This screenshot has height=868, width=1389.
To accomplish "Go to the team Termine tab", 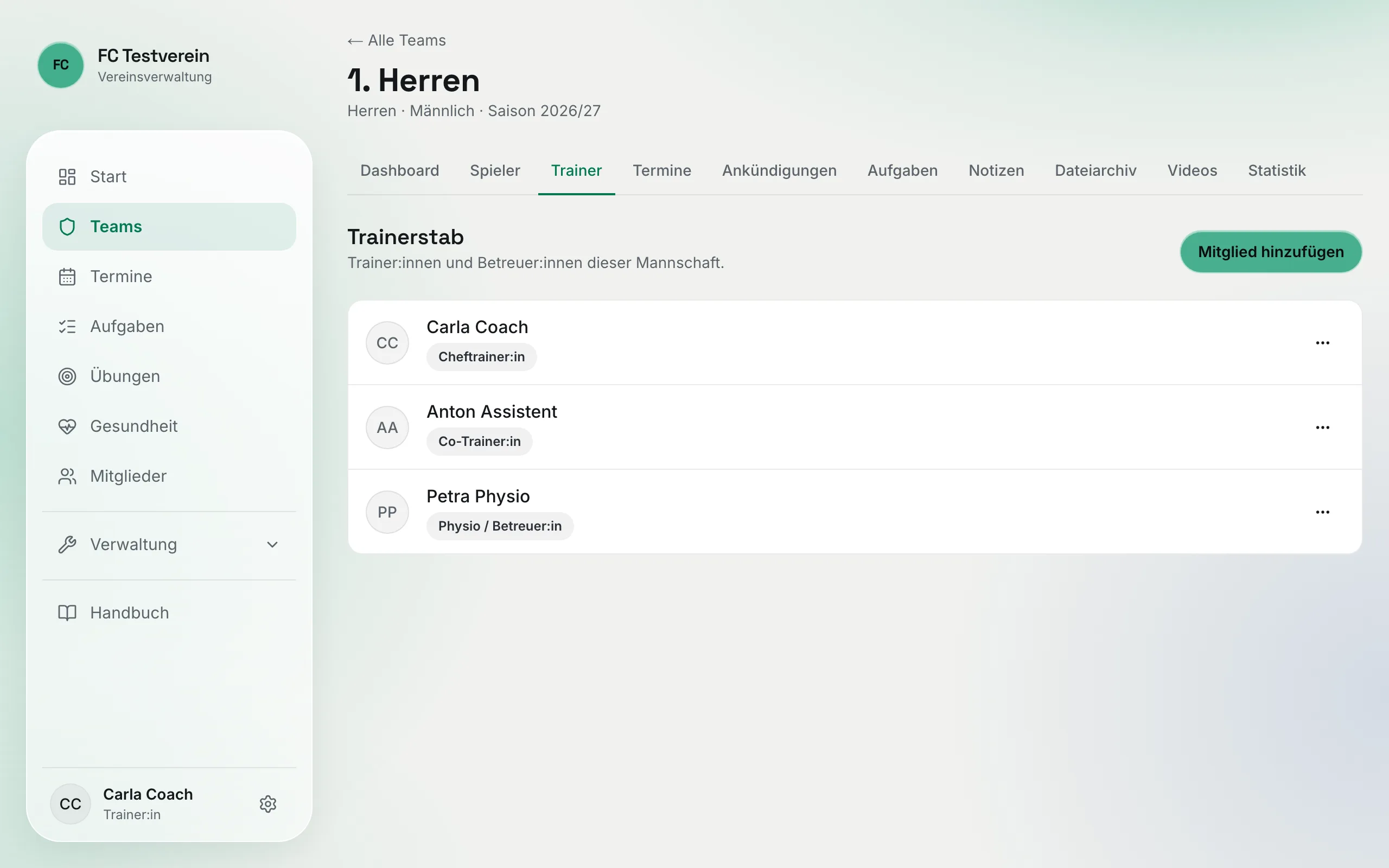I will coord(662,170).
